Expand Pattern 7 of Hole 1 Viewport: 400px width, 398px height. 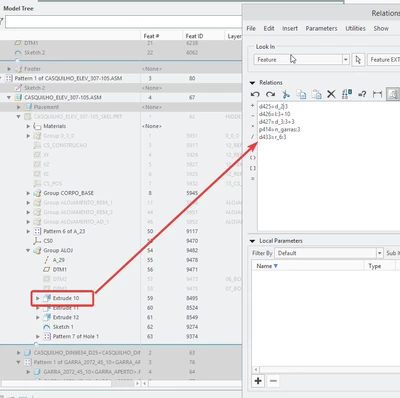coord(38,336)
